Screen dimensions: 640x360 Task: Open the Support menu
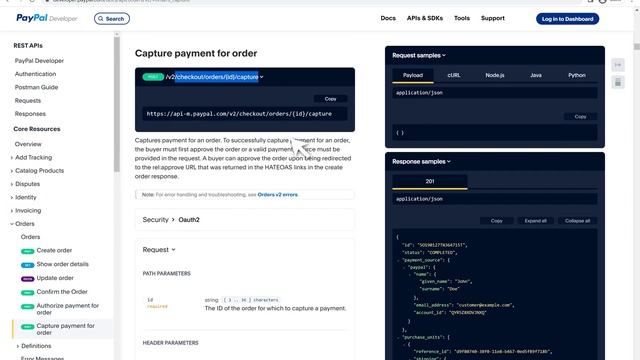(493, 18)
